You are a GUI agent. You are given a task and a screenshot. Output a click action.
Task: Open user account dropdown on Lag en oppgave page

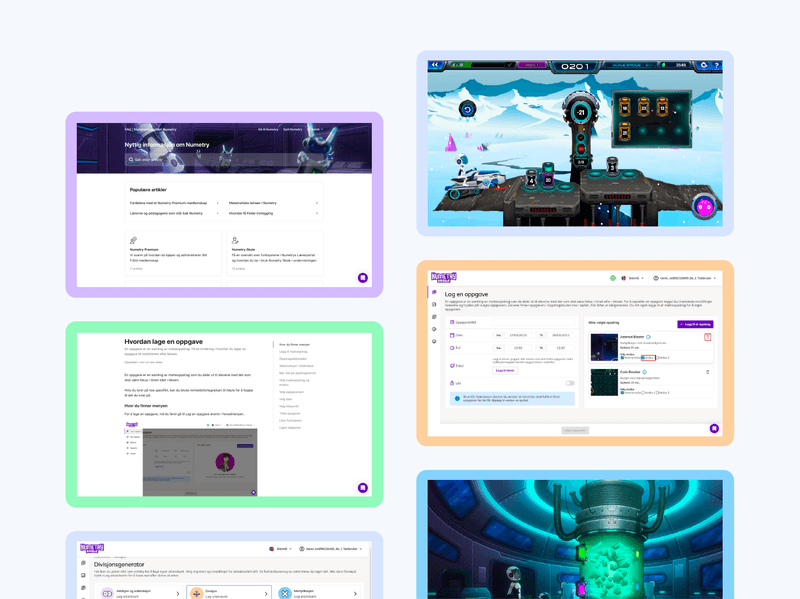(685, 278)
